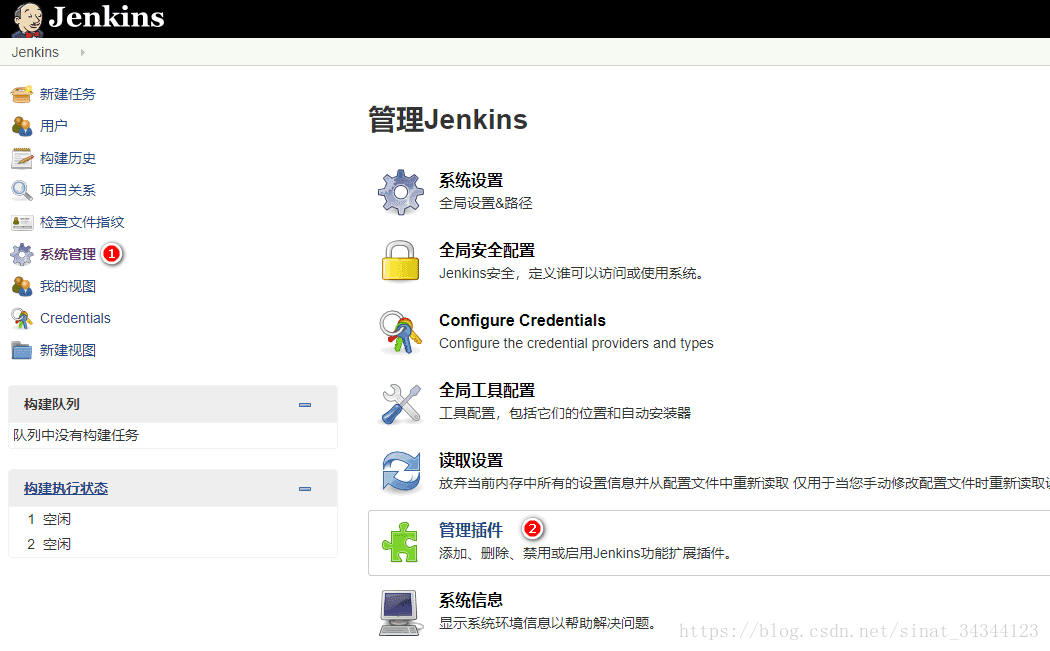The height and width of the screenshot is (651, 1050).
Task: Click description '显示系统环境信息以帮助解决问题。'
Action: coord(547,623)
